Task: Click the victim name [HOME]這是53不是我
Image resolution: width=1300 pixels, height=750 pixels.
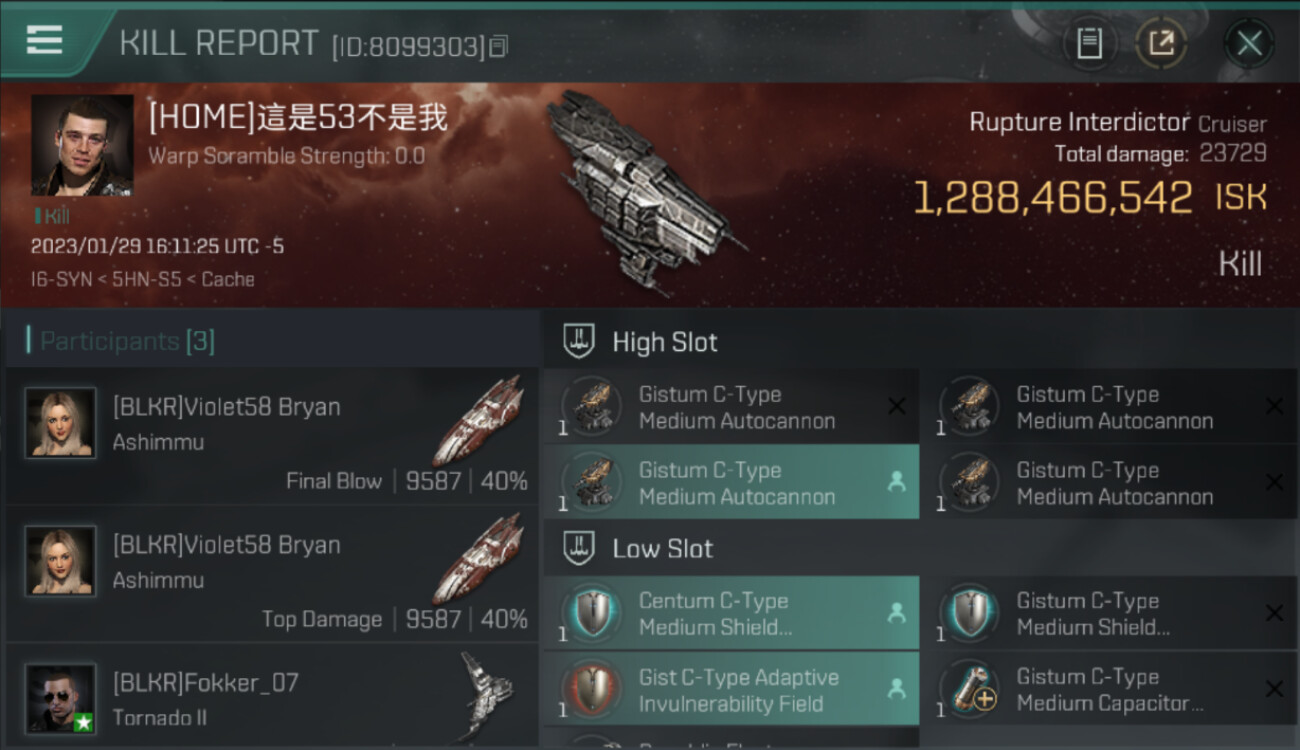Action: [298, 119]
